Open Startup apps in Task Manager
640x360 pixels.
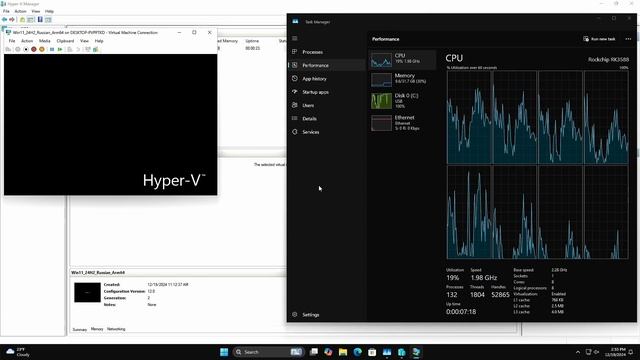click(x=327, y=92)
